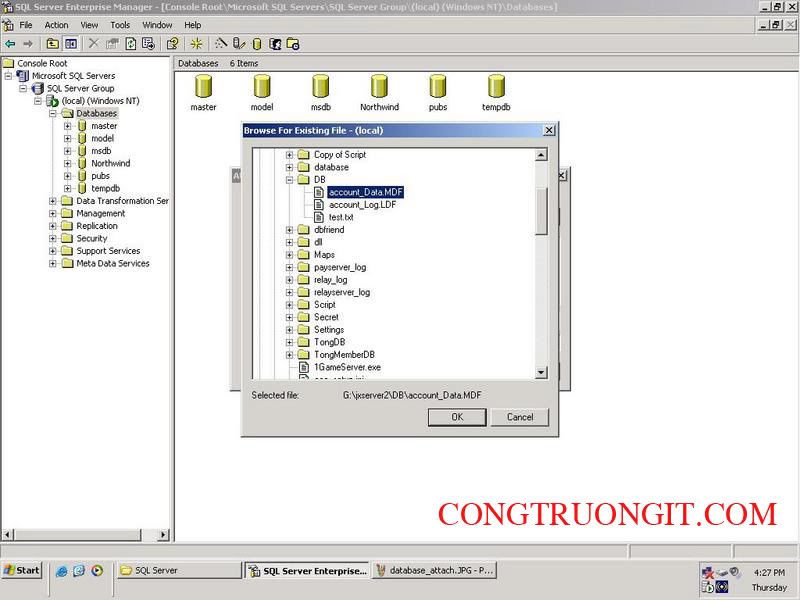This screenshot has width=800, height=600.
Task: Click the New Job toolbar icon
Action: pyautogui.click(x=293, y=44)
